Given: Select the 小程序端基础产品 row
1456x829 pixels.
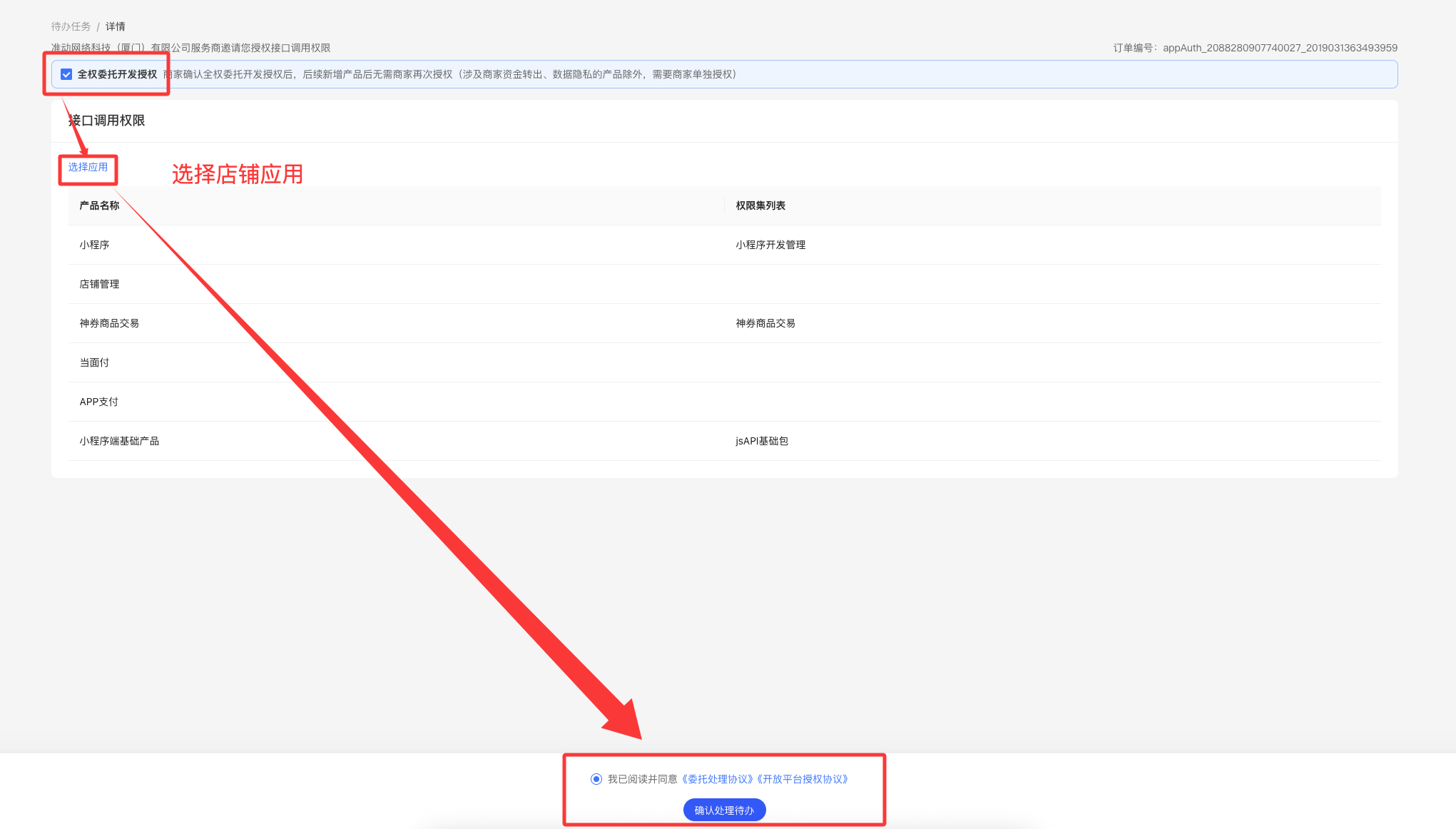Looking at the screenshot, I should click(119, 441).
